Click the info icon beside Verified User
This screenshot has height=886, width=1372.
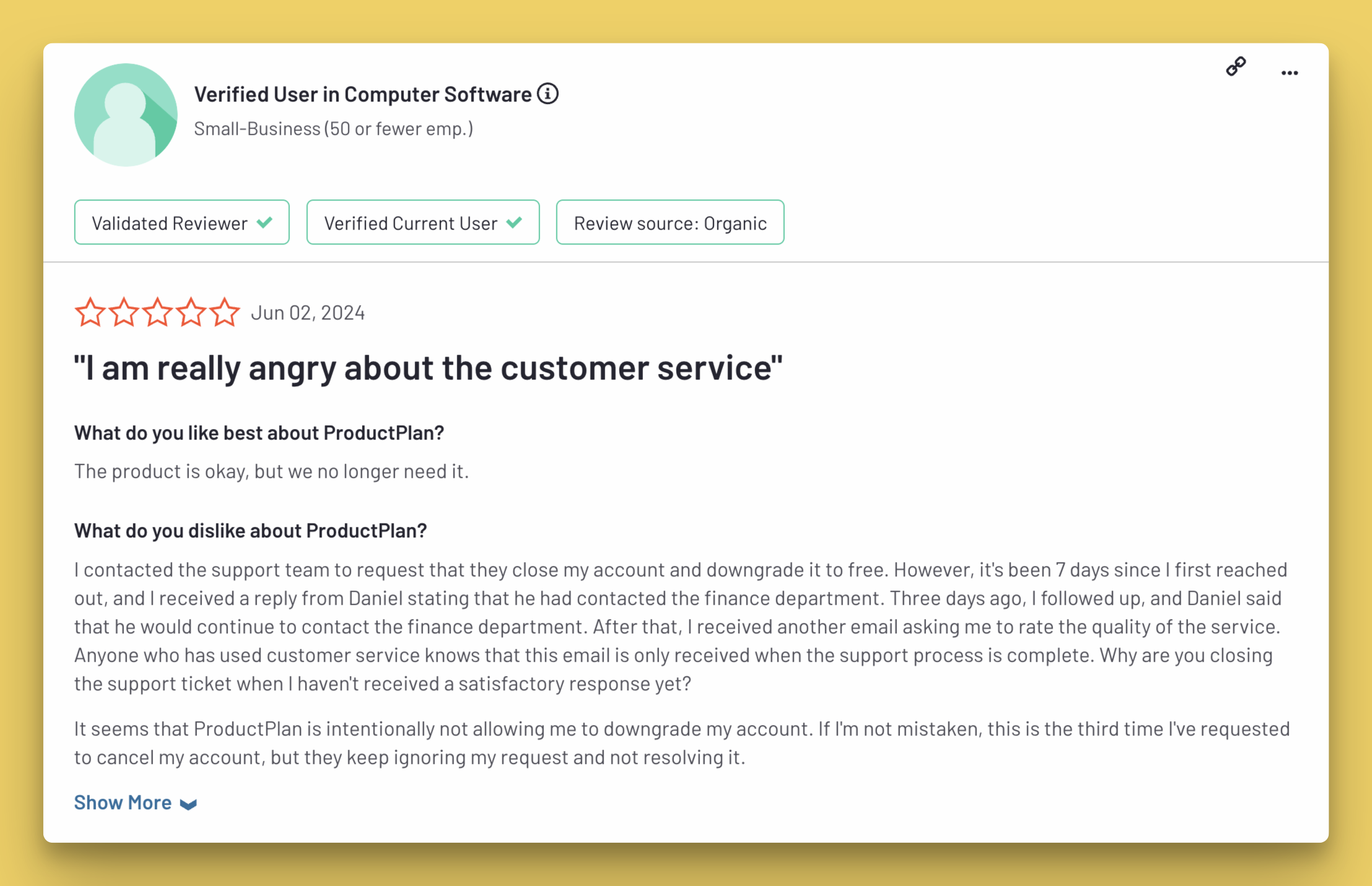(548, 93)
